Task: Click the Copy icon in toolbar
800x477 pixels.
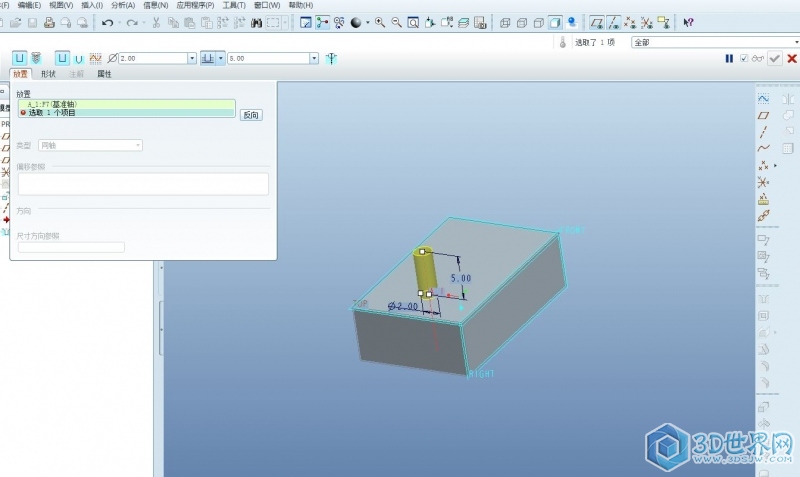Action: pyautogui.click(x=173, y=22)
